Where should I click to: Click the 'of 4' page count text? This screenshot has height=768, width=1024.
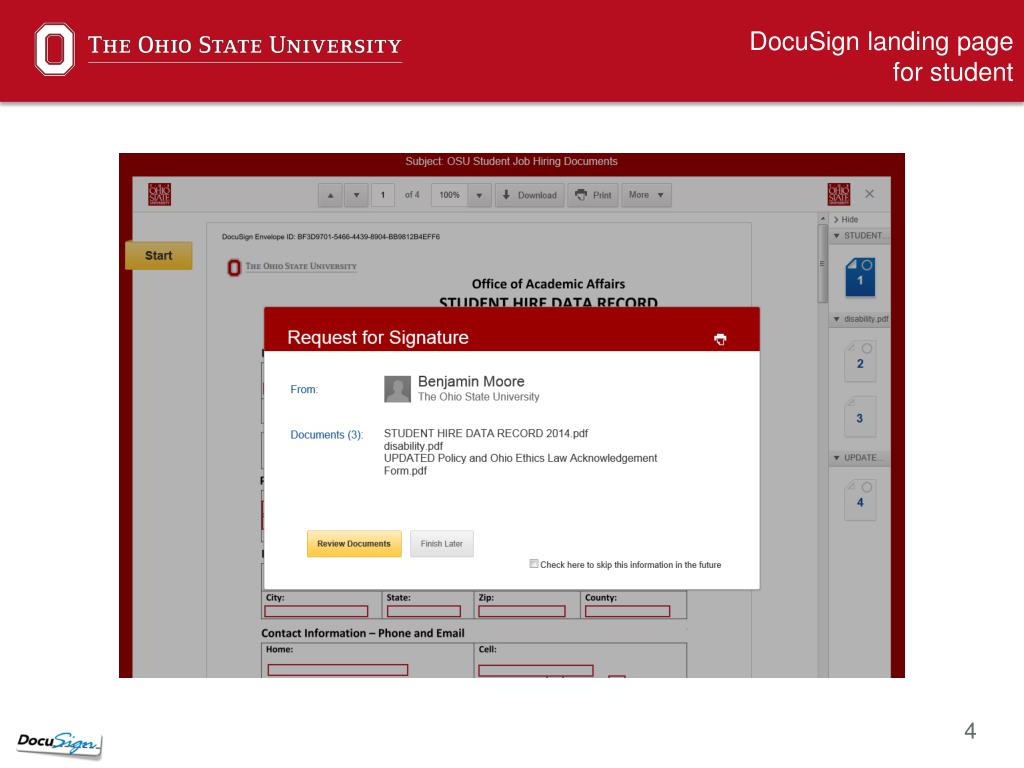[x=412, y=195]
